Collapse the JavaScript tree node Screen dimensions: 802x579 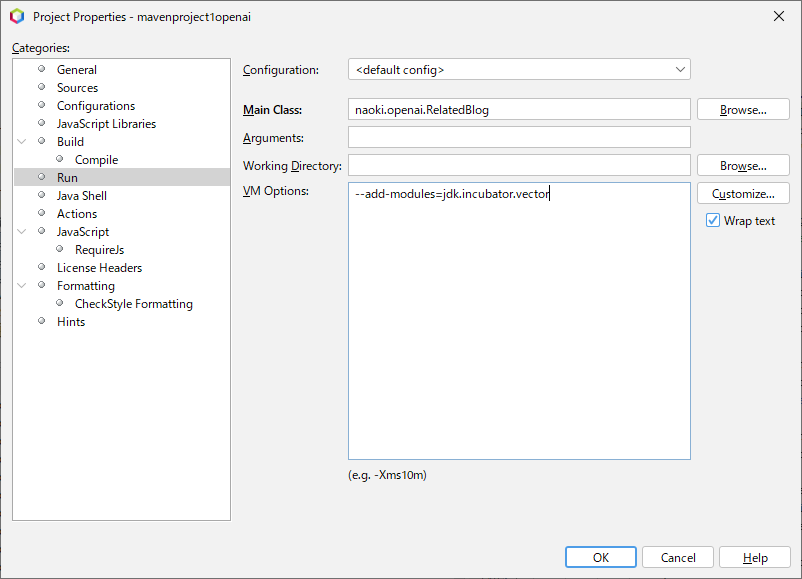tap(22, 231)
